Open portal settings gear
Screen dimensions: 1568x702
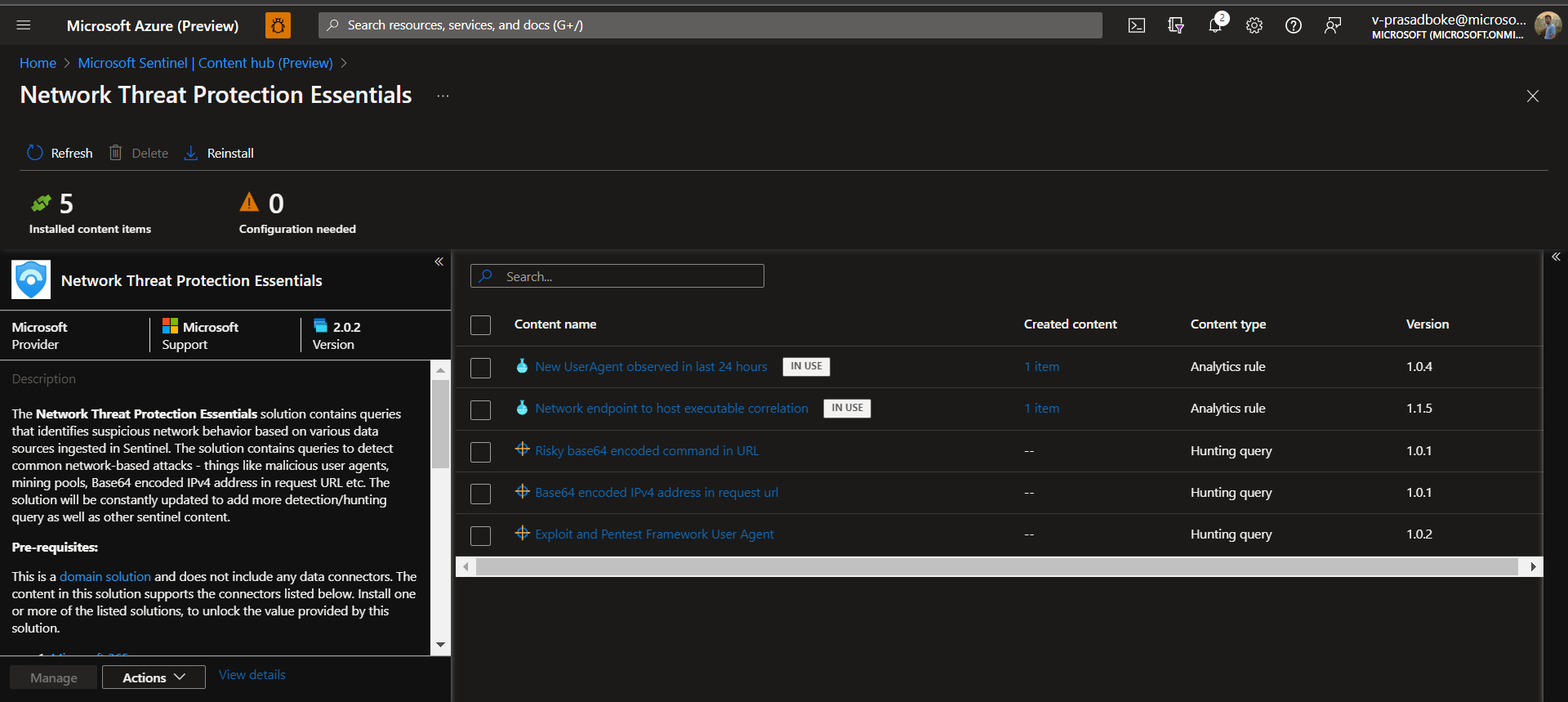click(1254, 25)
